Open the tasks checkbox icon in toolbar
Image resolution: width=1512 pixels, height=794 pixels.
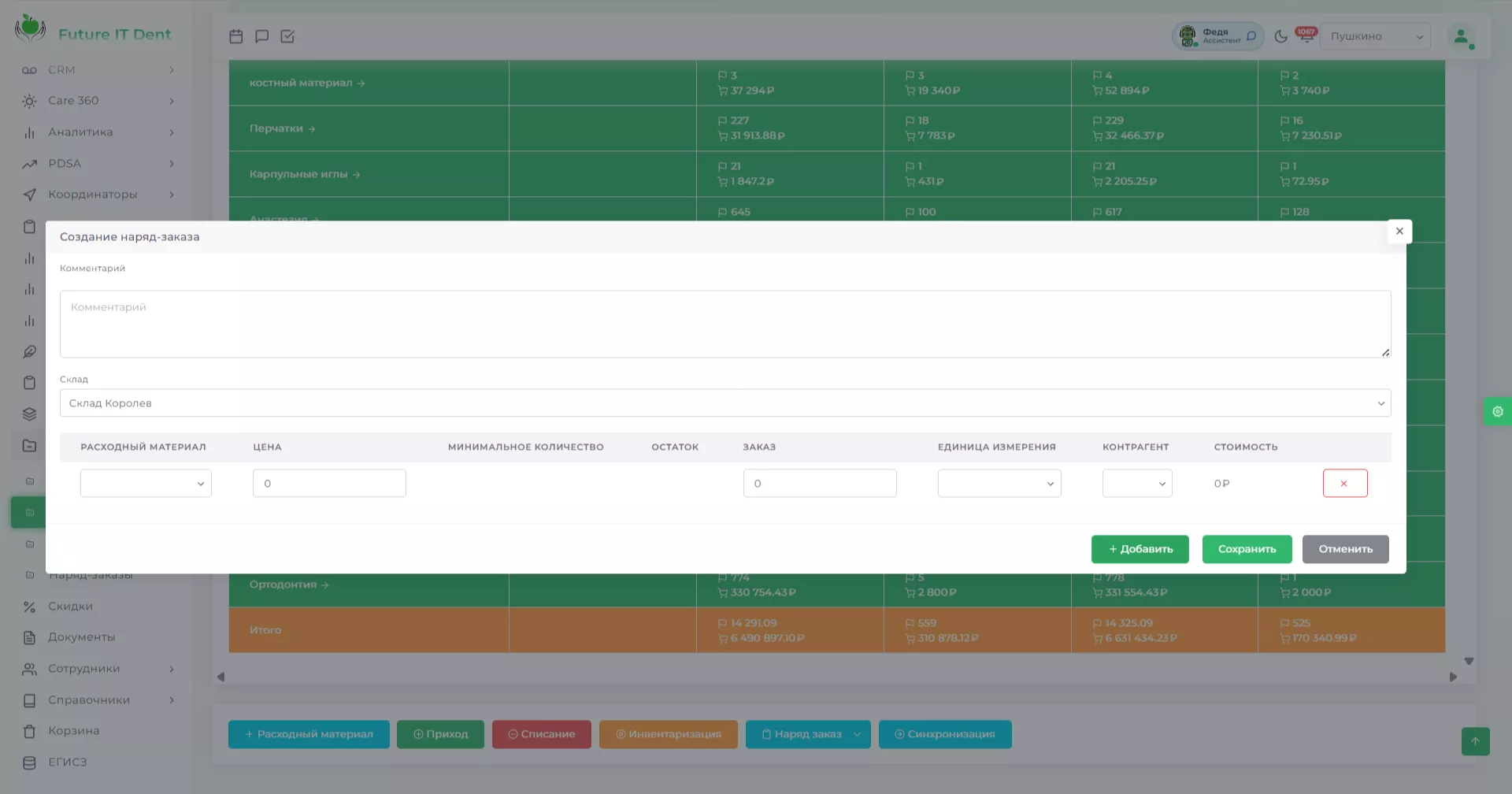point(287,36)
